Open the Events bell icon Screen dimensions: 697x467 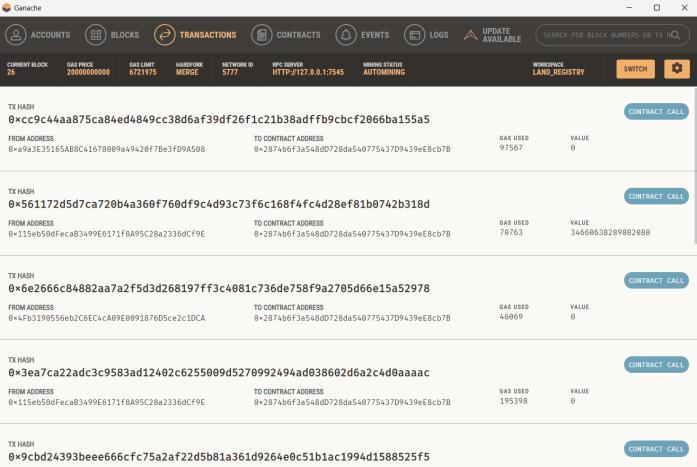pos(346,35)
